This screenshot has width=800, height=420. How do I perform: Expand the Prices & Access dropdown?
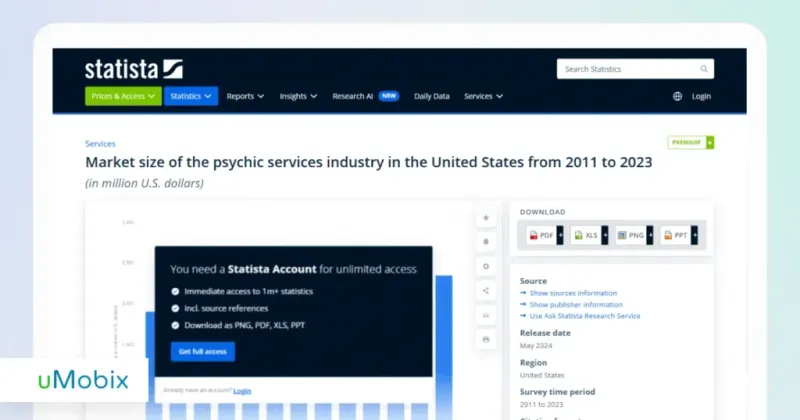(123, 96)
